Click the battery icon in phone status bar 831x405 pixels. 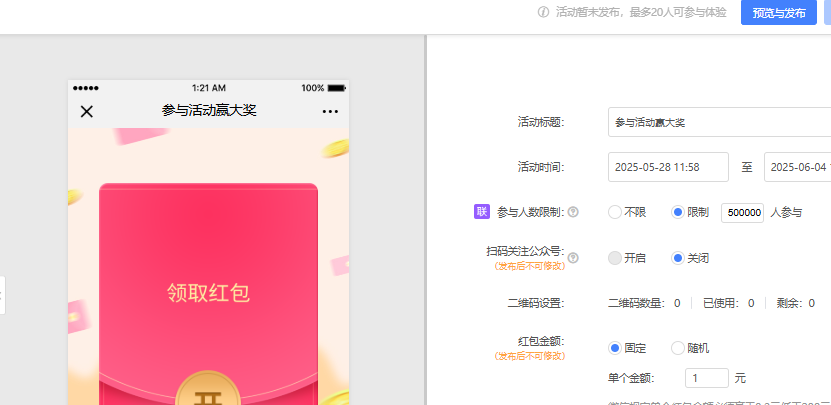336,88
